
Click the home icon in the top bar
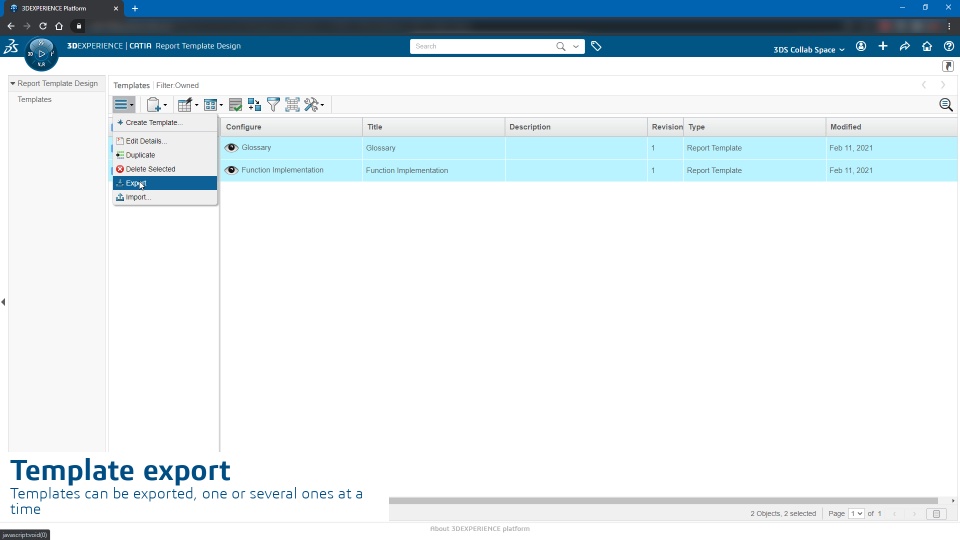click(x=927, y=47)
